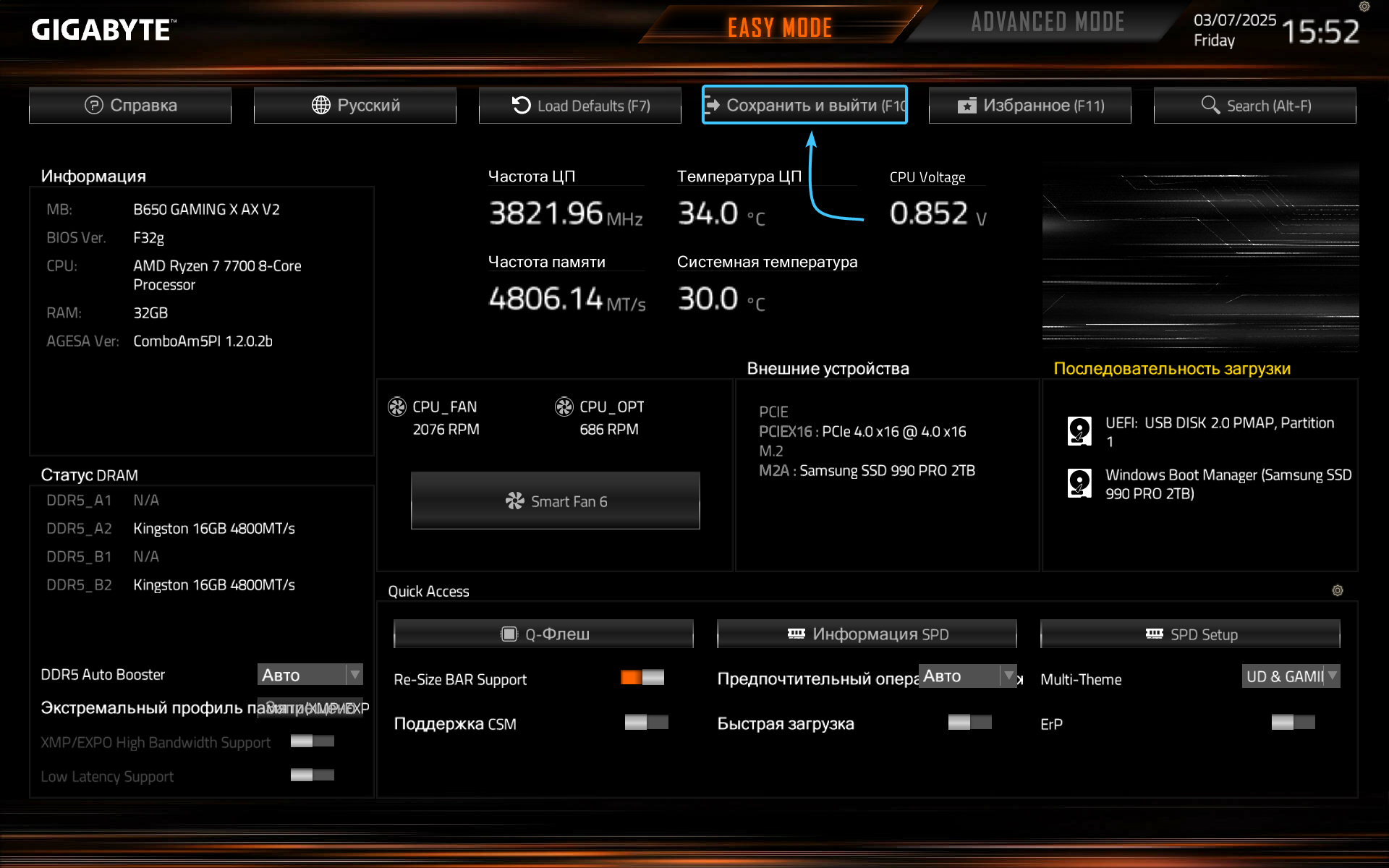Select Windows Boot Manager boot entry
The height and width of the screenshot is (868, 1389).
1228,484
